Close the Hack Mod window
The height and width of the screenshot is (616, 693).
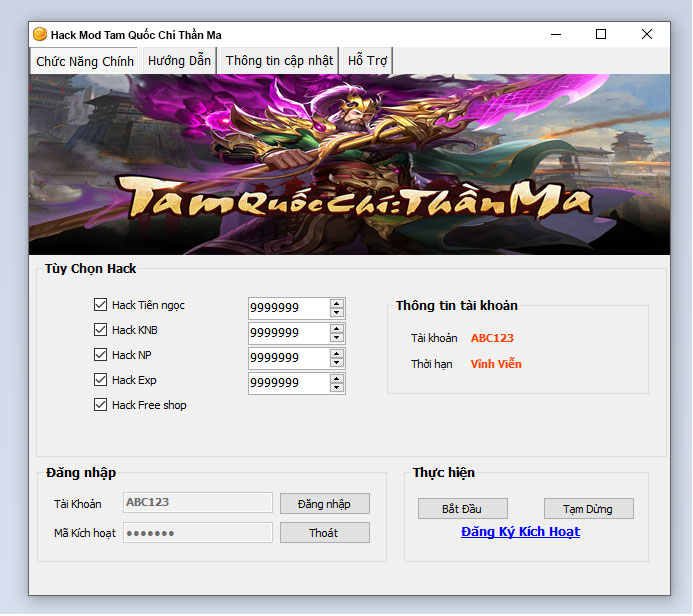(647, 34)
